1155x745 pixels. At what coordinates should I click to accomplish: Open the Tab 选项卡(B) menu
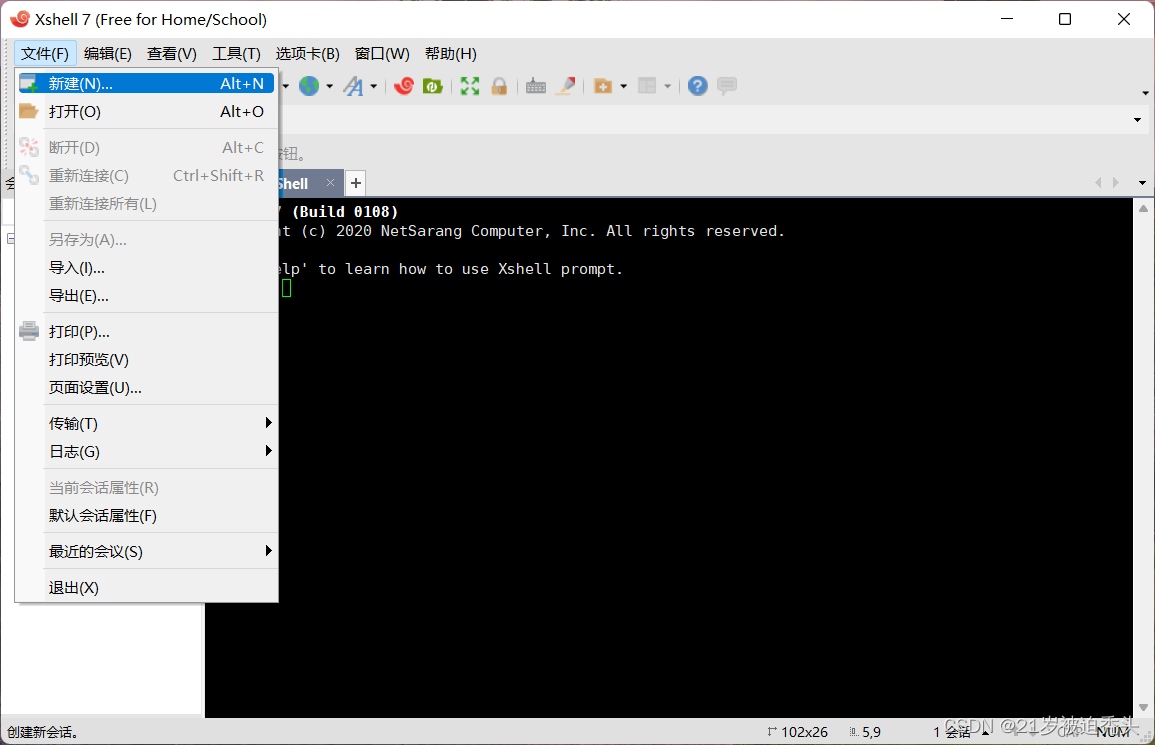pos(307,54)
